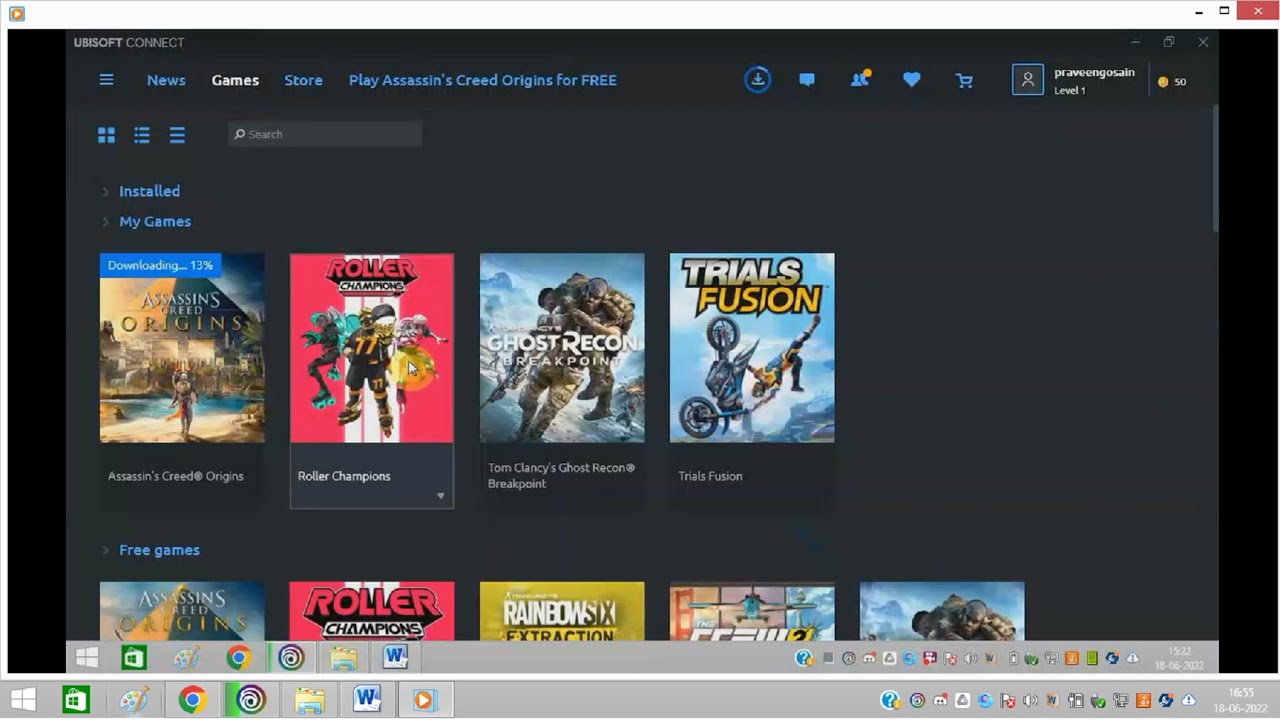
Task: Open Roller Champions cover under Free games
Action: tap(372, 611)
